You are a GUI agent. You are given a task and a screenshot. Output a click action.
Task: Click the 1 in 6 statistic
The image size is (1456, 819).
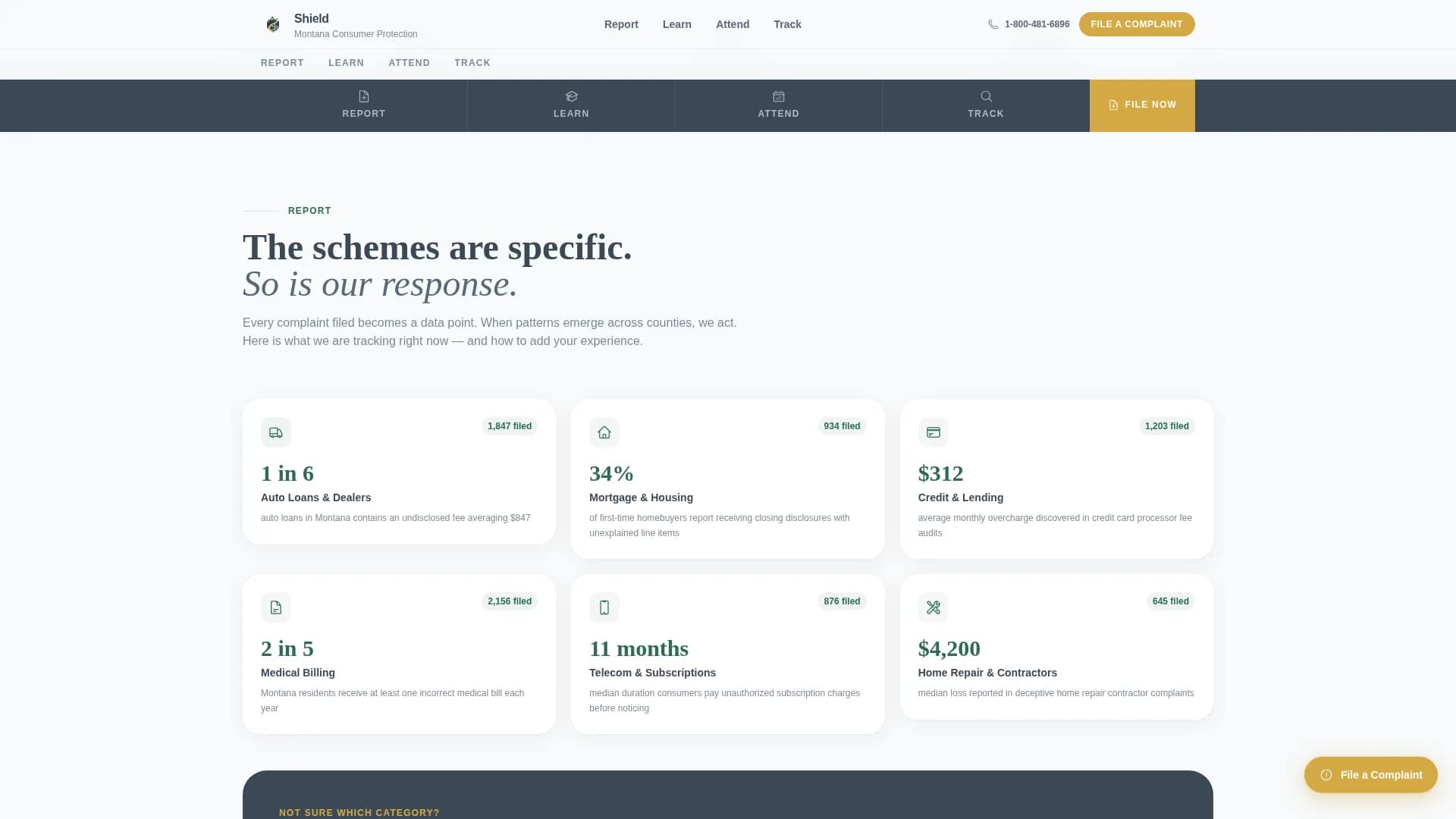pyautogui.click(x=287, y=474)
